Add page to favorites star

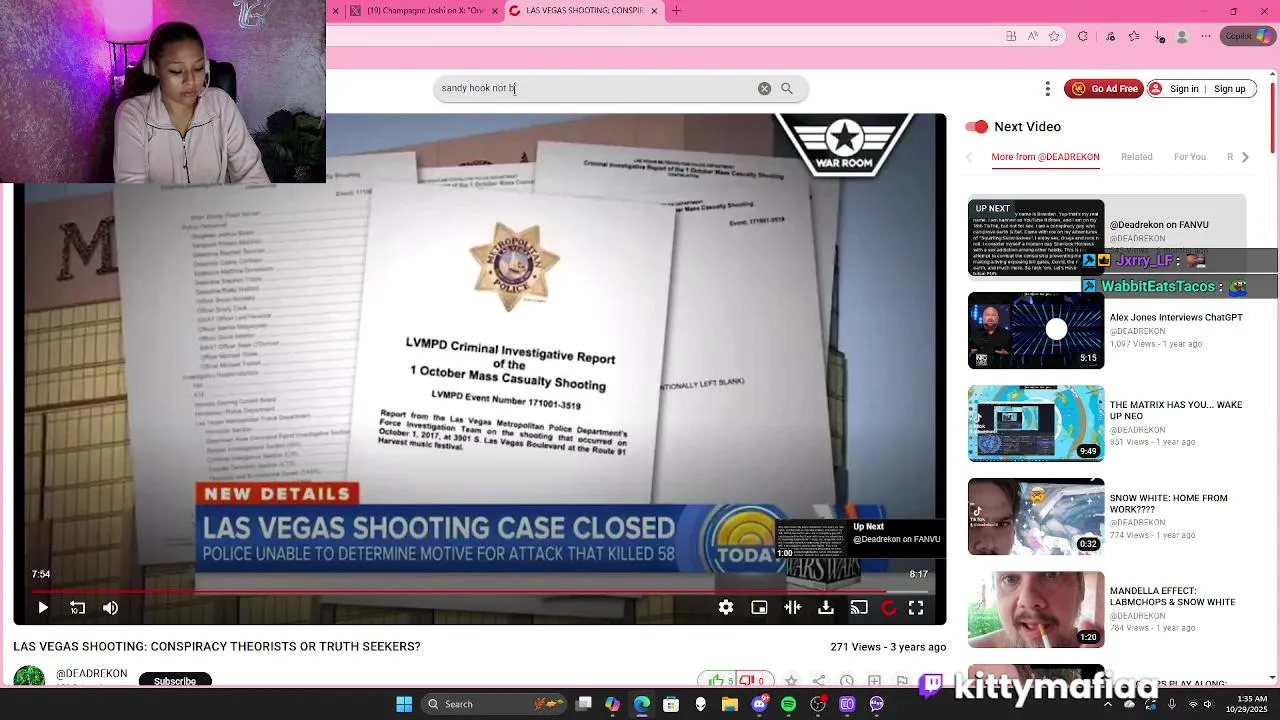click(x=1054, y=36)
